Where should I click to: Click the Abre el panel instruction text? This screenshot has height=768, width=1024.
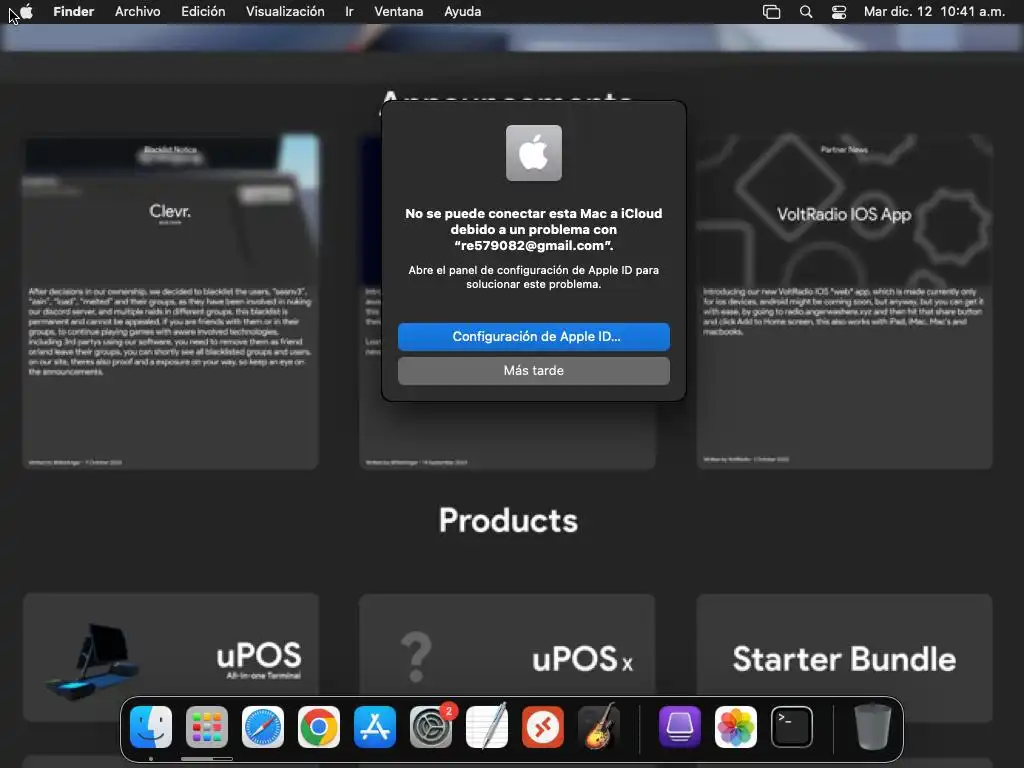534,277
